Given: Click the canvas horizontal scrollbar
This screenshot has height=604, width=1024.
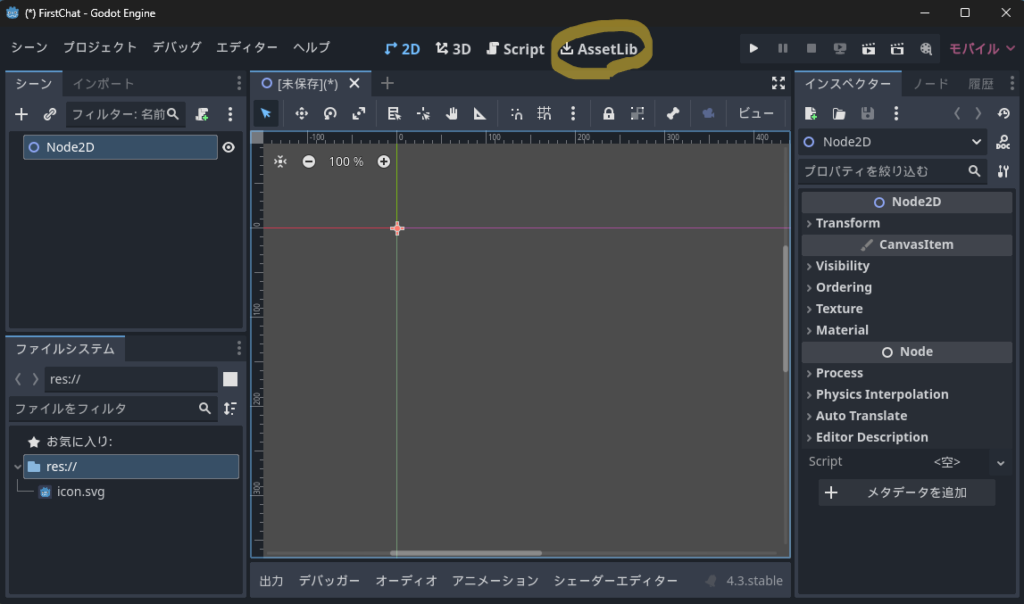Looking at the screenshot, I should 466,553.
